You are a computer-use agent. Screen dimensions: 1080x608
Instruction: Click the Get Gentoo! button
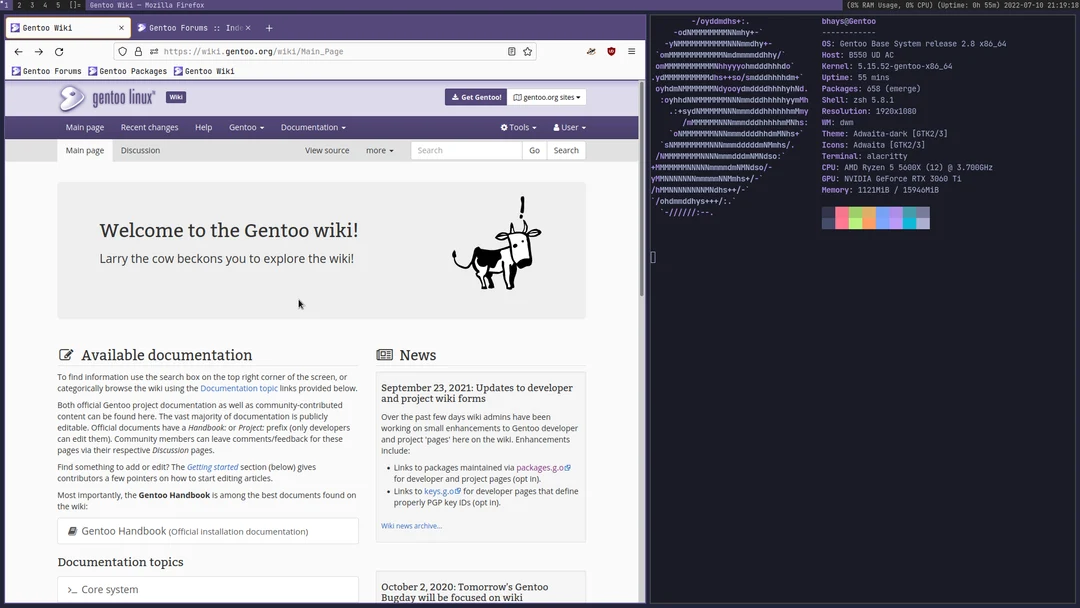pyautogui.click(x=475, y=97)
